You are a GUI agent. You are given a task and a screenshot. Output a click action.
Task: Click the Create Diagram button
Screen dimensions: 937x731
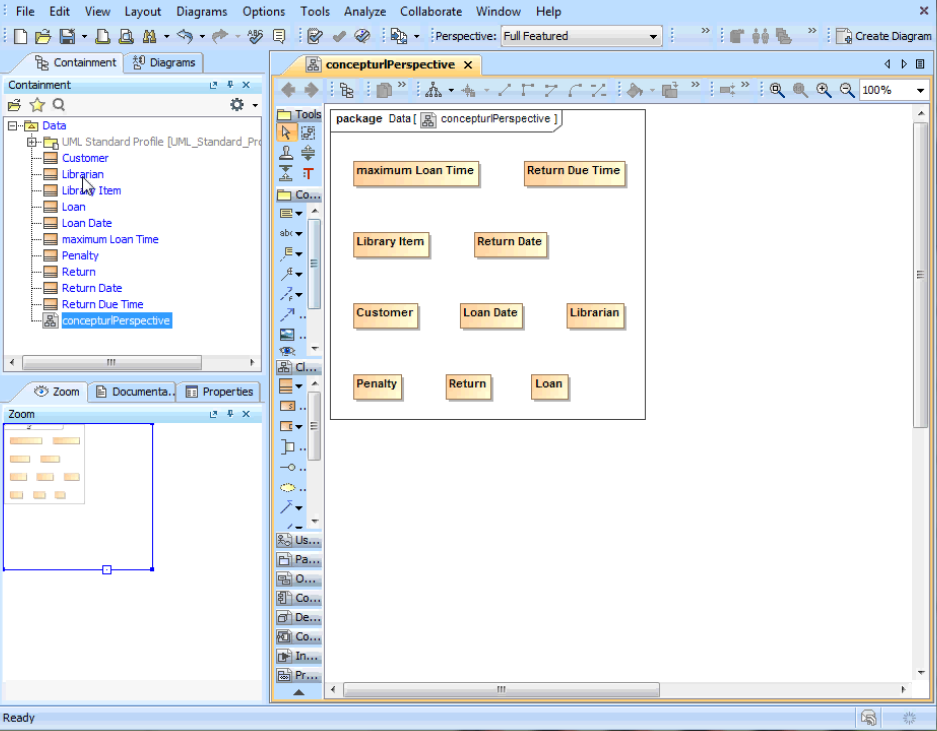(x=884, y=36)
